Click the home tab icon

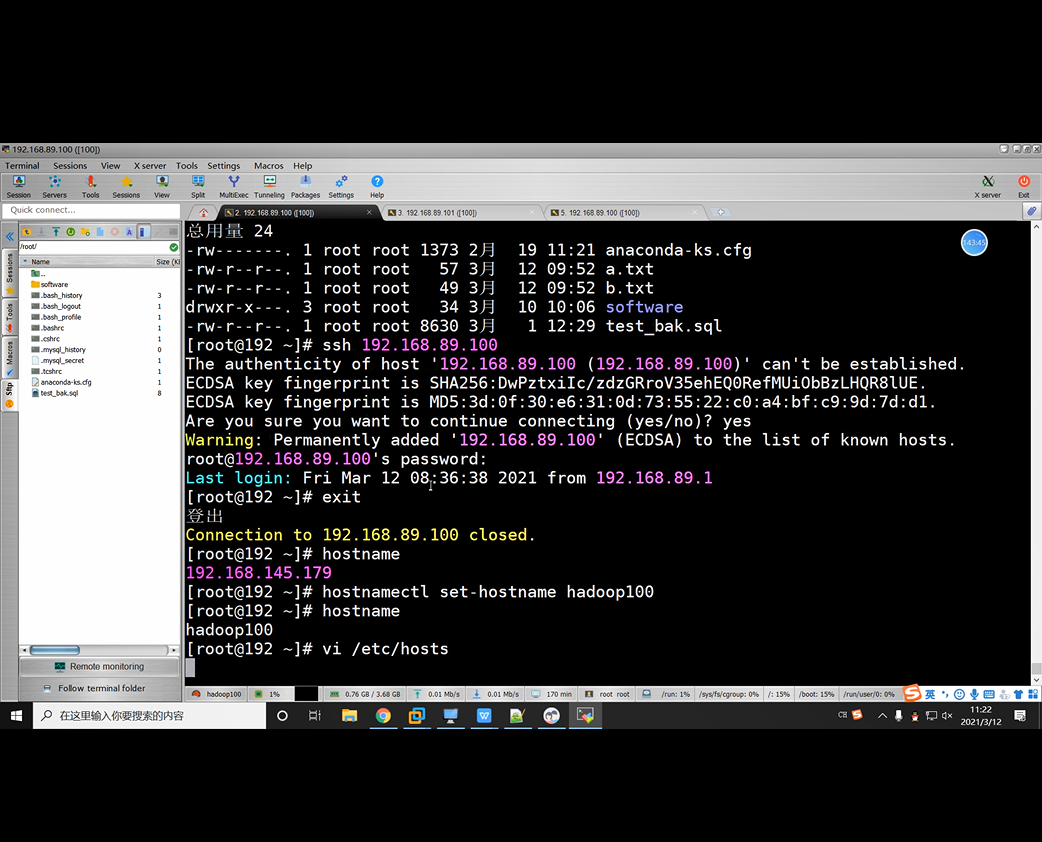coord(203,213)
